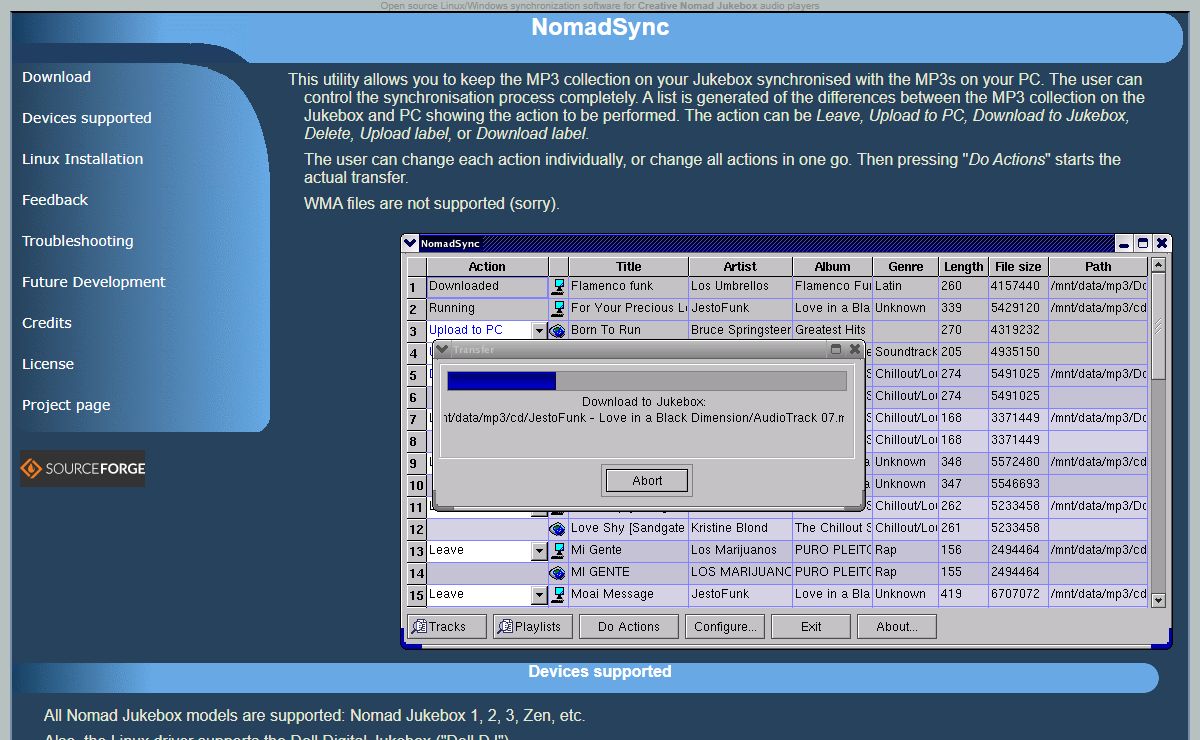Screen dimensions: 1200x740
Task: Click the file size 4157440 cell
Action: coord(1018,286)
